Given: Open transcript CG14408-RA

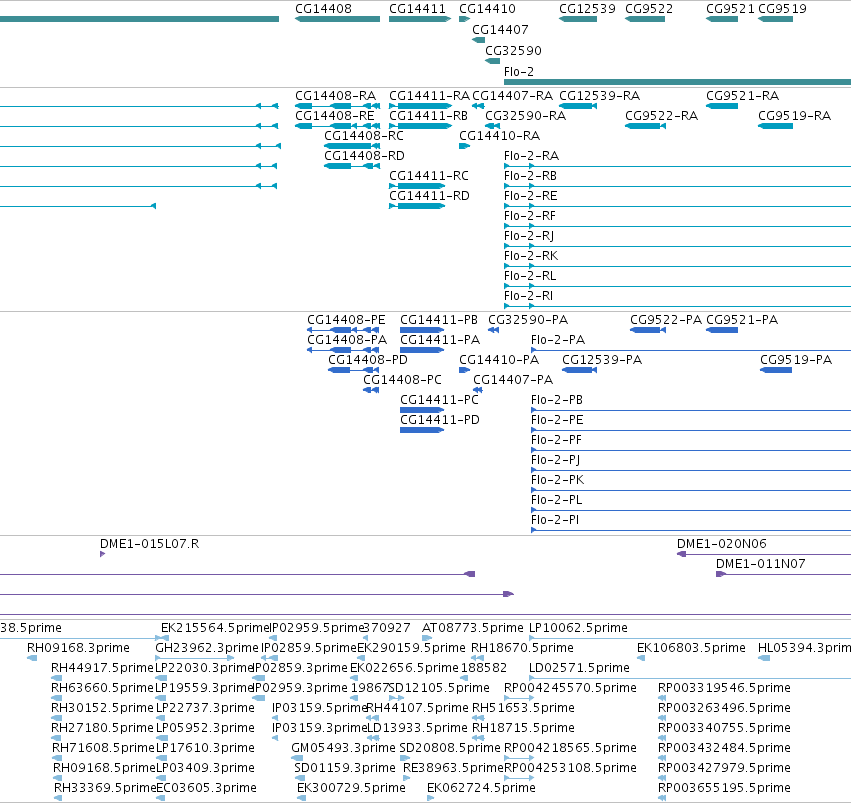Looking at the screenshot, I should pyautogui.click(x=335, y=96).
